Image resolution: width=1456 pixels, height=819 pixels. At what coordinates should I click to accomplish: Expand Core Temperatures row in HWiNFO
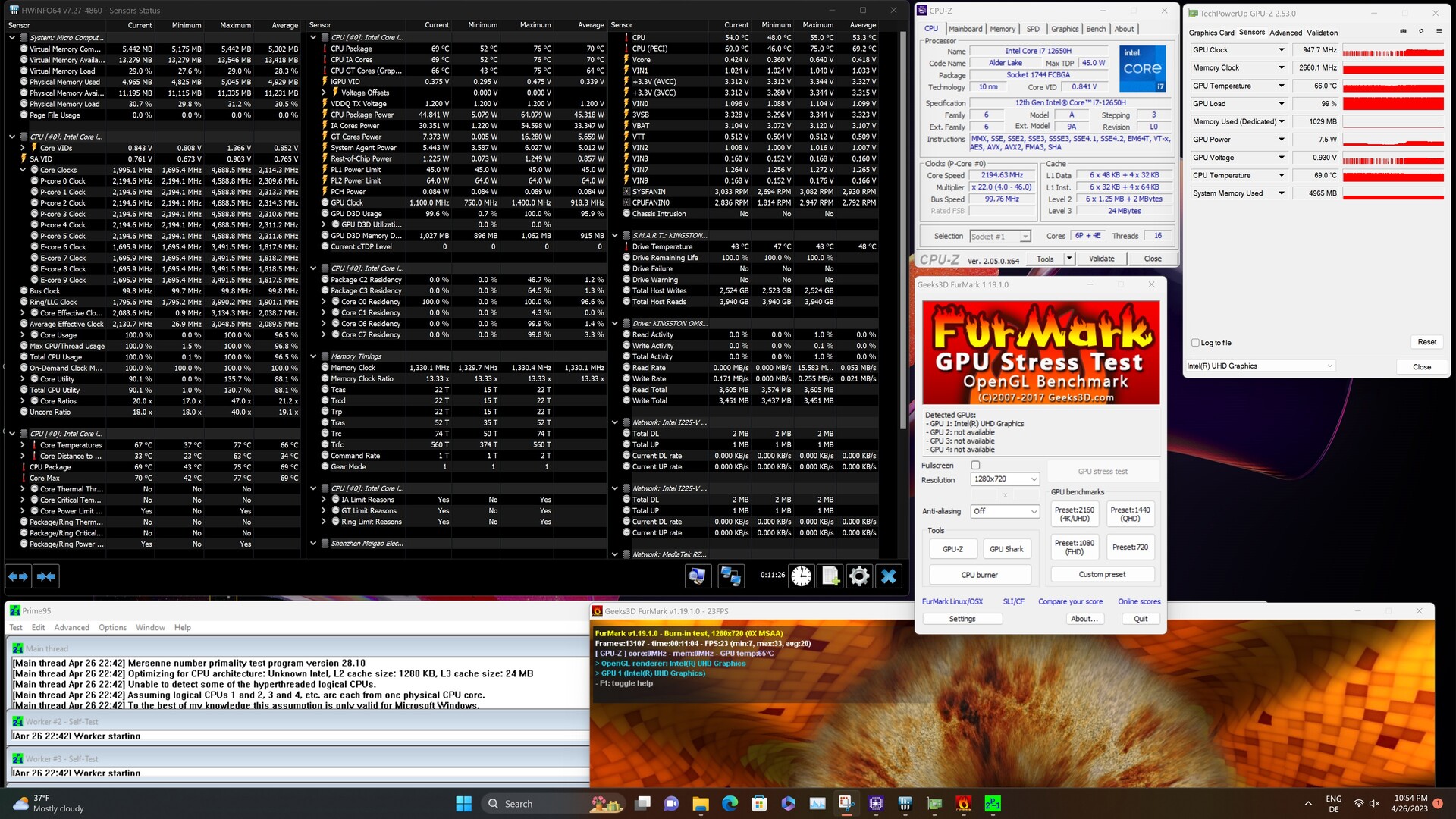(23, 445)
